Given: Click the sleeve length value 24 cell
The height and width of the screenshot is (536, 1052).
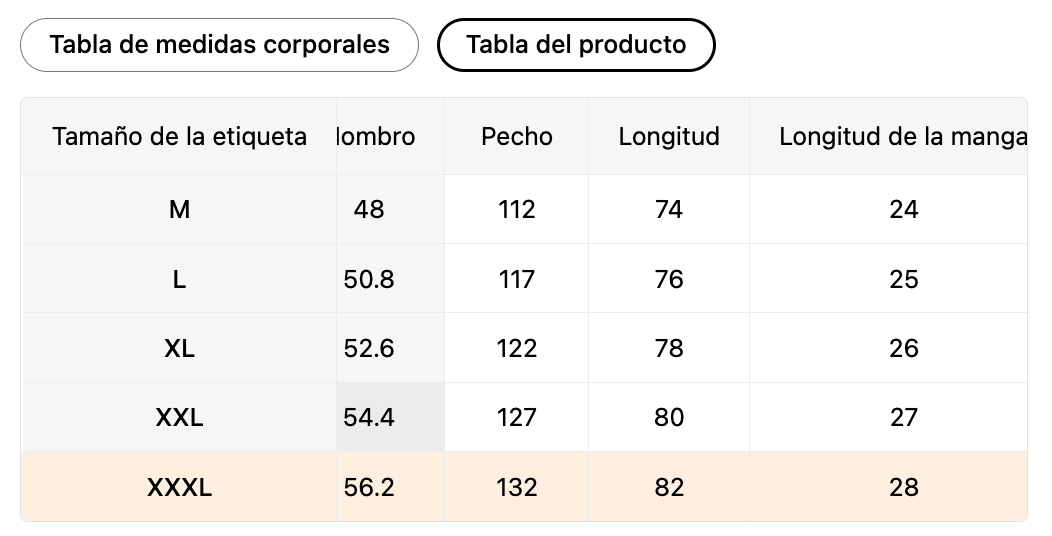Looking at the screenshot, I should coord(903,209).
